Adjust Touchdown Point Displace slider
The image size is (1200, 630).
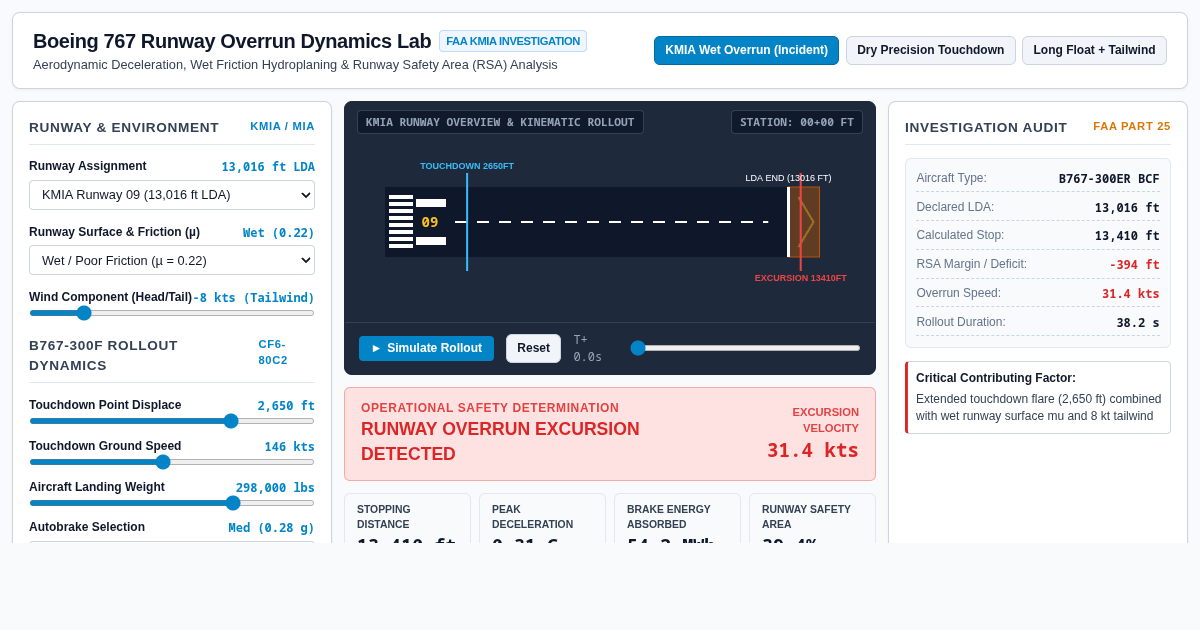(x=172, y=421)
